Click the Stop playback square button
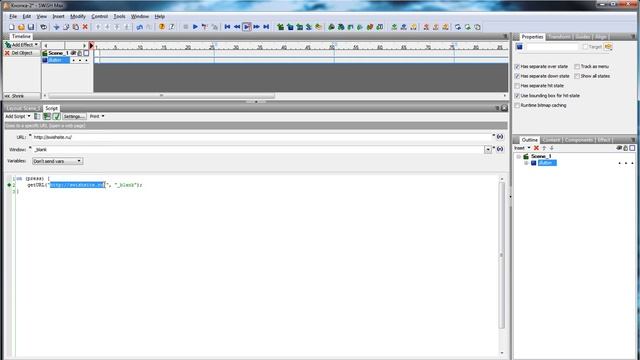Screen dimensions: 640x360 tap(186, 27)
